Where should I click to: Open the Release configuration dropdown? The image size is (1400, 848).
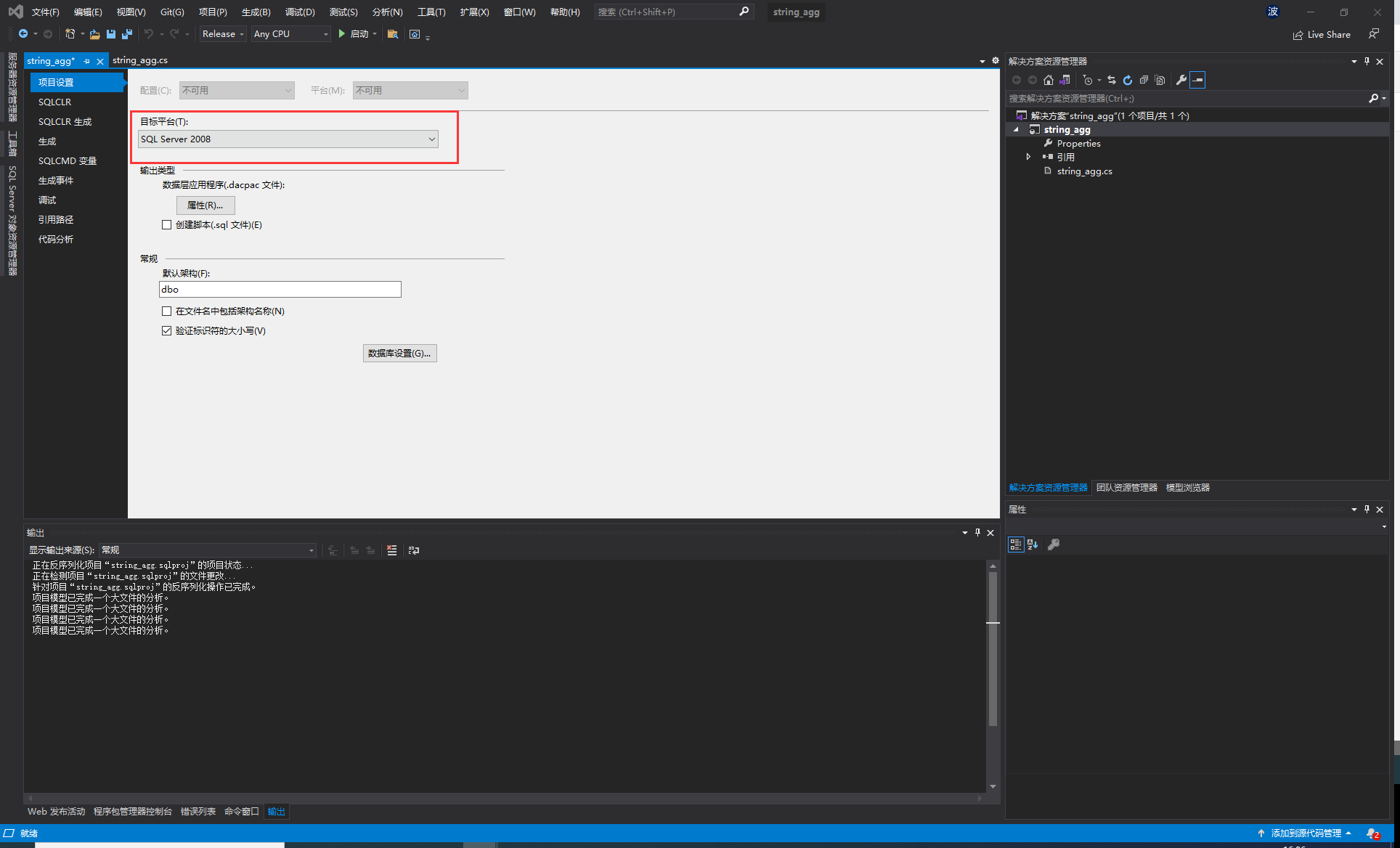[223, 34]
